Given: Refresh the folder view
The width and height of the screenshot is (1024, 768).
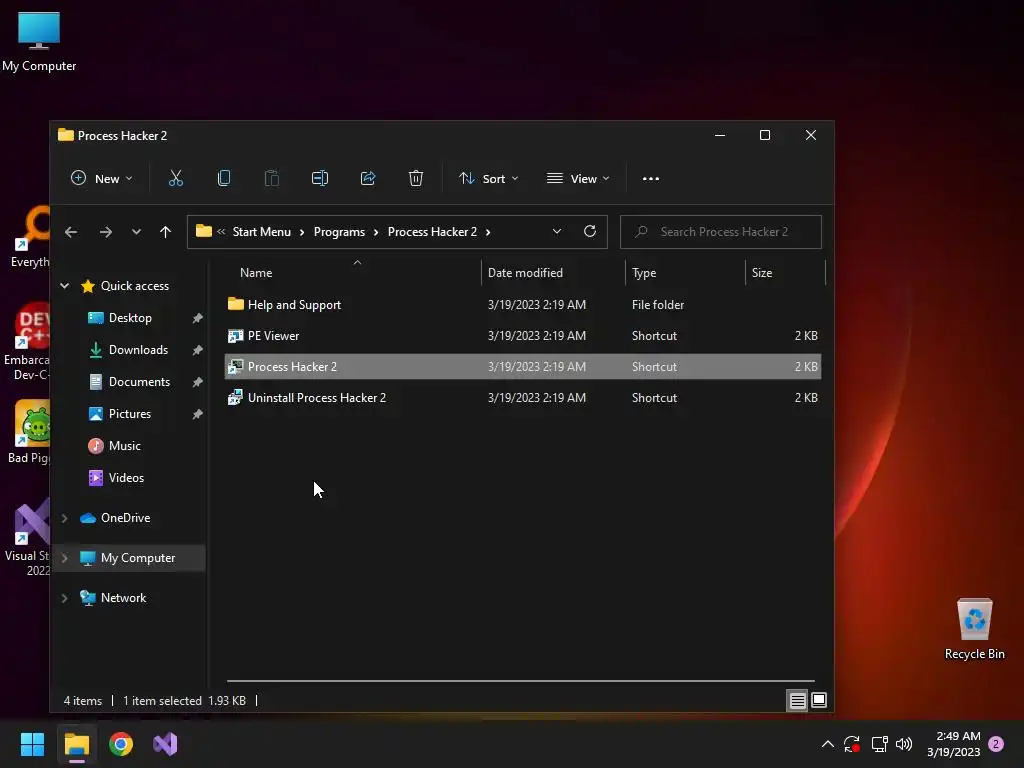Looking at the screenshot, I should pyautogui.click(x=590, y=231).
